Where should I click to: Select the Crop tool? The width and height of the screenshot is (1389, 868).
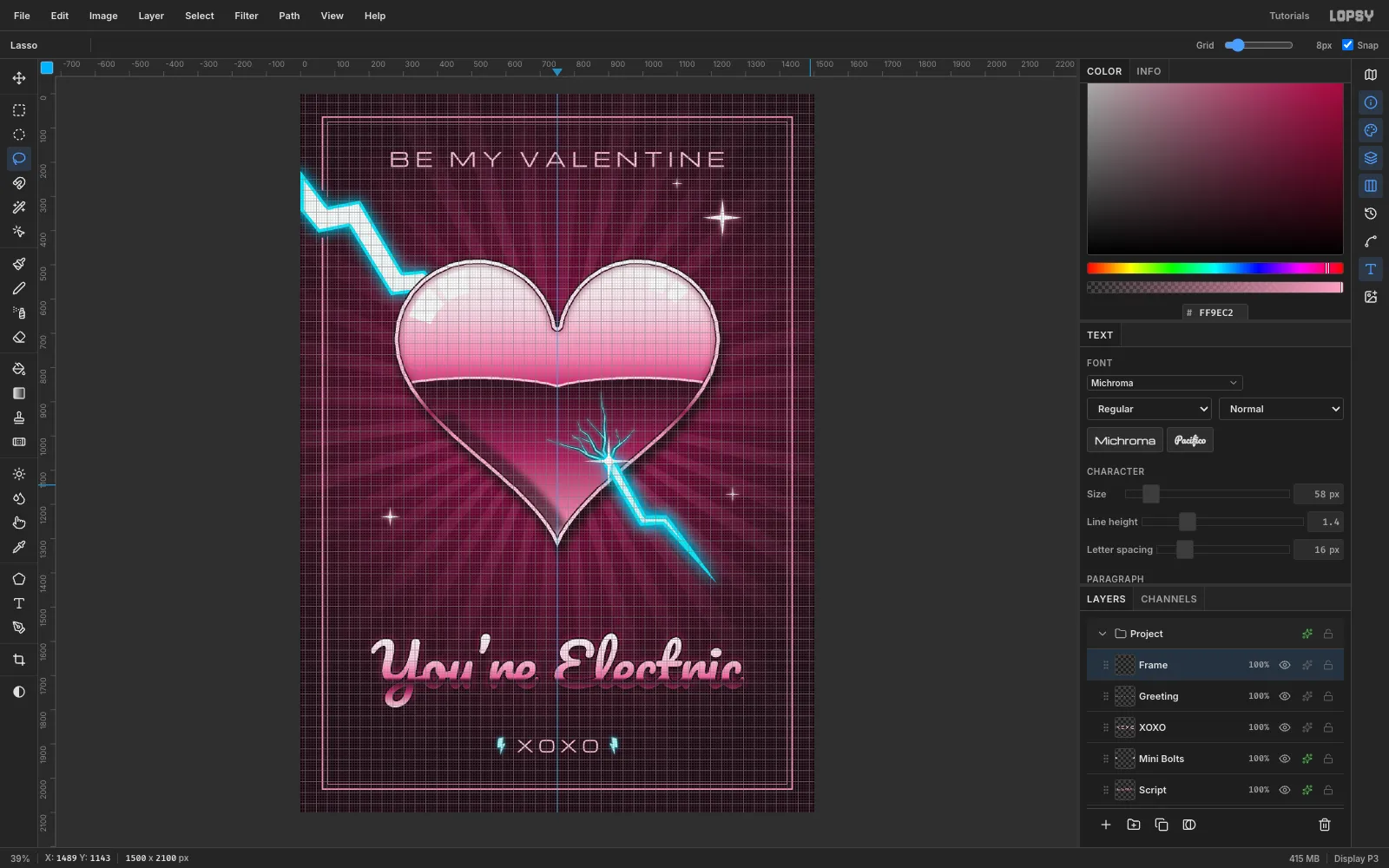tap(19, 660)
